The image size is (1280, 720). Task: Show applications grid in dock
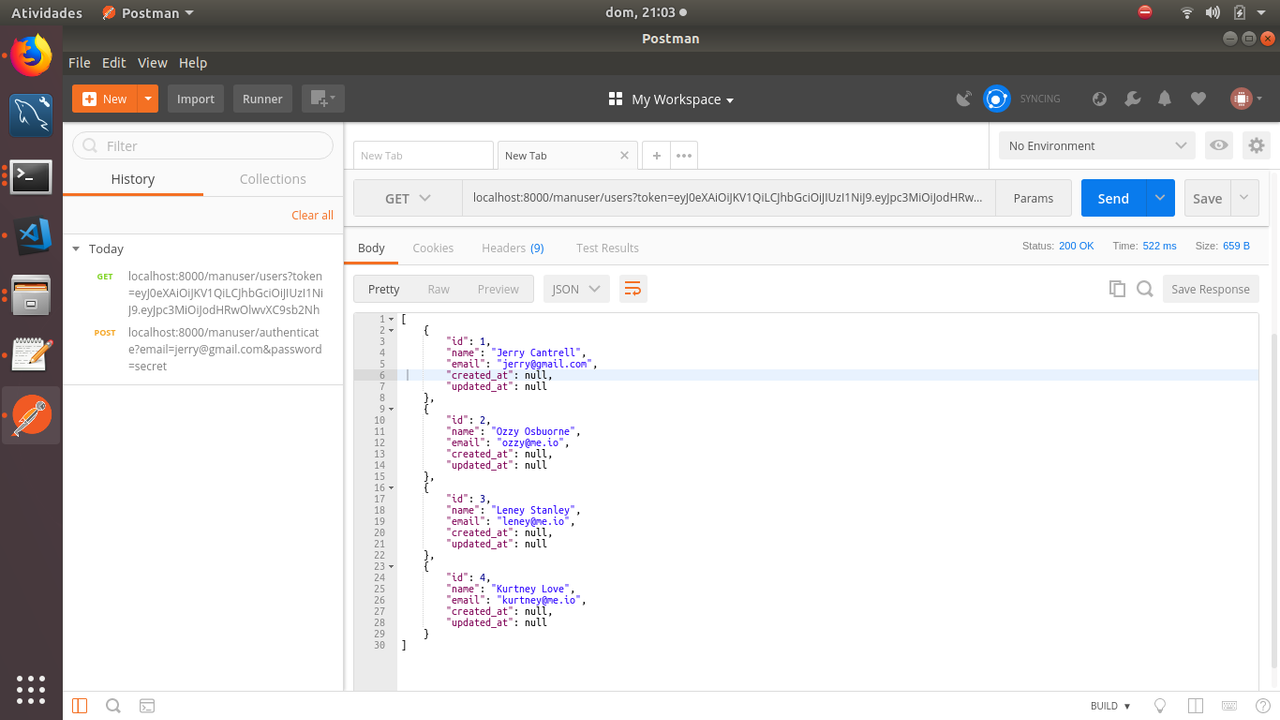click(31, 689)
